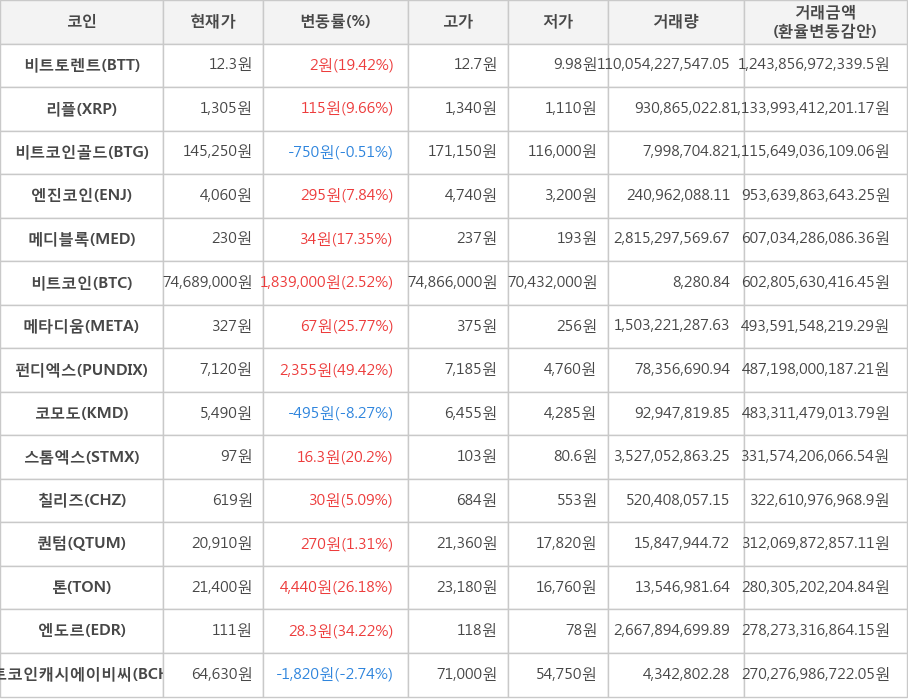Viewport: 908px width, 700px height.
Task: Click the 비트코인골드(BTG) coin name
Action: click(82, 152)
